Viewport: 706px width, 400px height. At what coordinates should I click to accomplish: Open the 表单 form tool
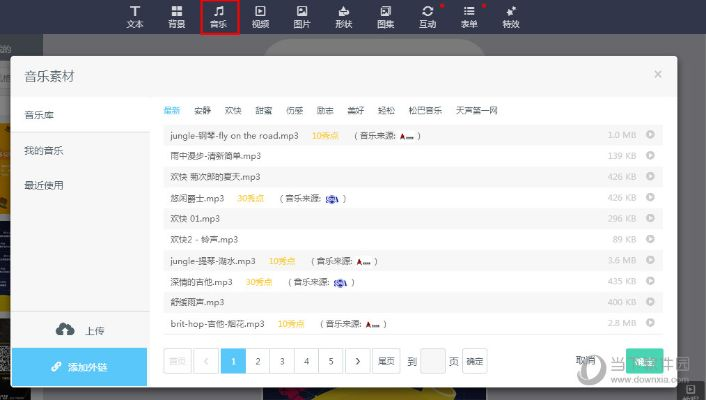click(x=469, y=17)
